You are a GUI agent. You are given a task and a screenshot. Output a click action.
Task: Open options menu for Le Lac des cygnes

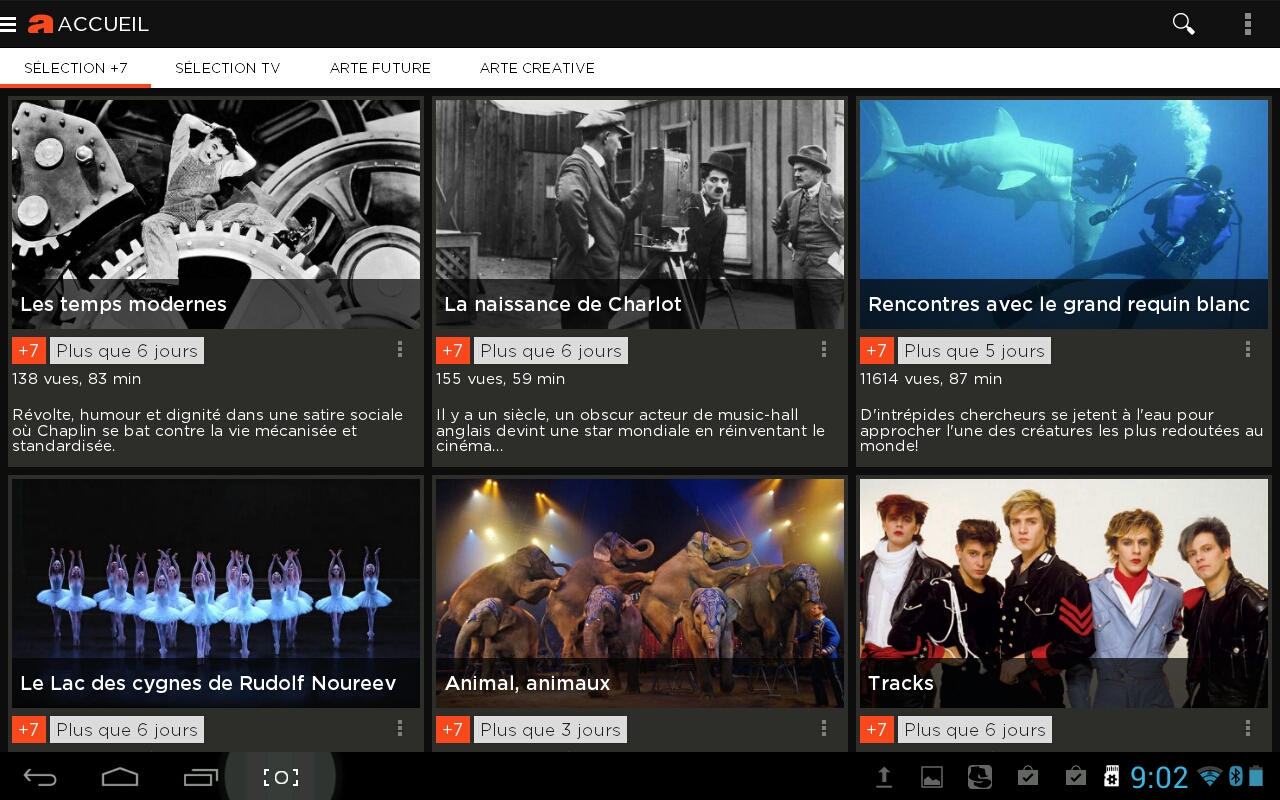click(399, 728)
